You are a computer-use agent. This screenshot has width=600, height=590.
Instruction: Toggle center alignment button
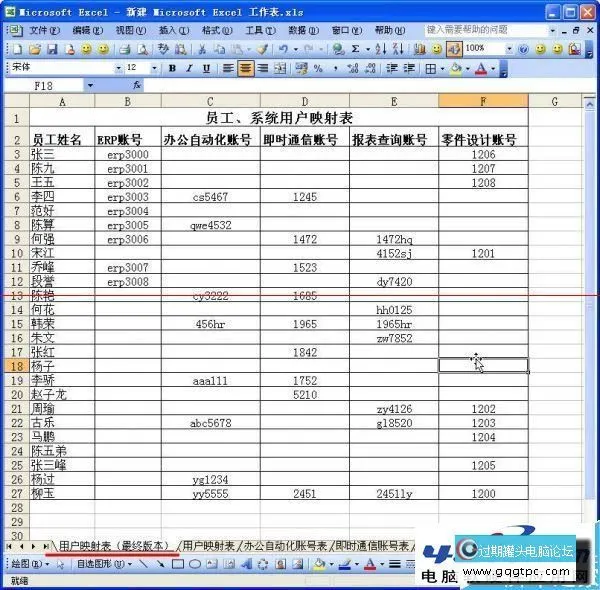click(x=245, y=68)
